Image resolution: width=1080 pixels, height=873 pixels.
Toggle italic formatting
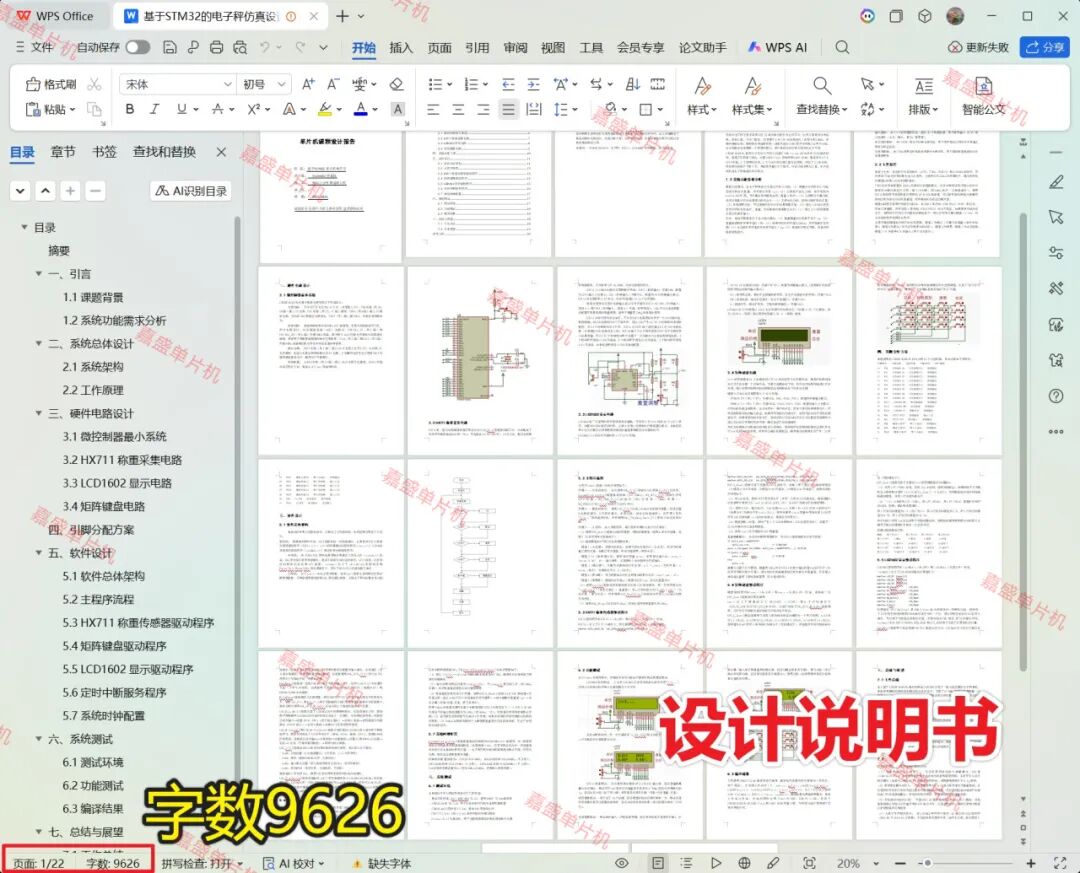tap(154, 109)
